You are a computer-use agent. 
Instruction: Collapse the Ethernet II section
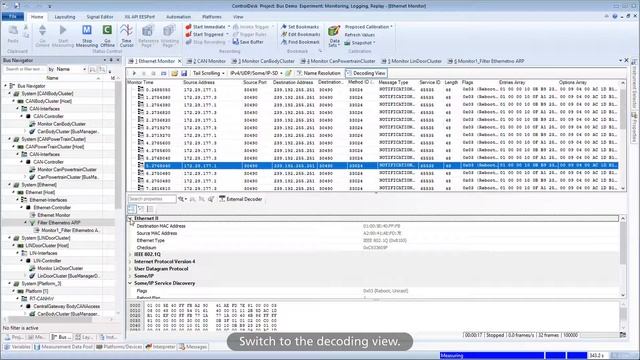pos(130,219)
